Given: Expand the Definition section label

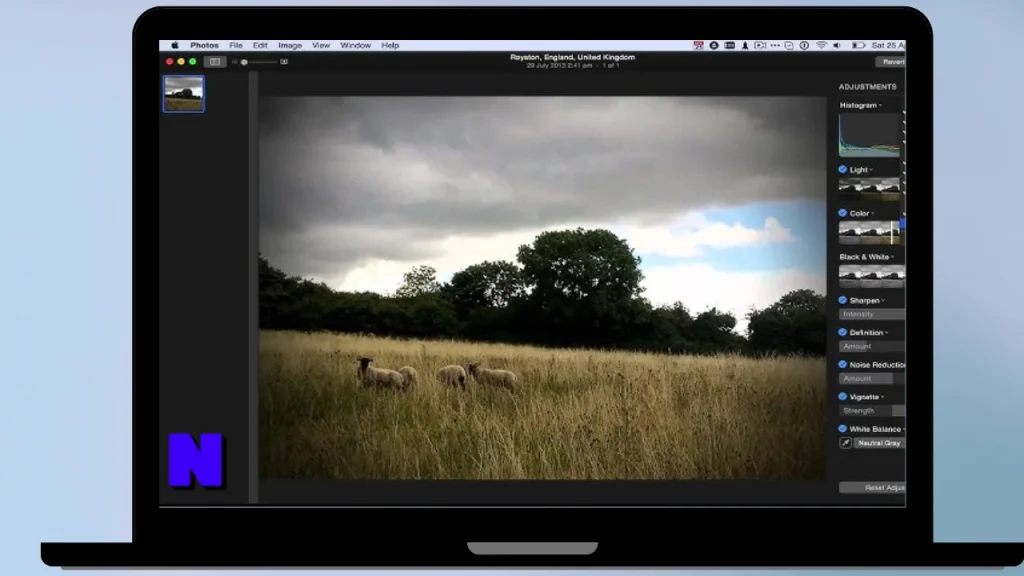Looking at the screenshot, I should (866, 332).
